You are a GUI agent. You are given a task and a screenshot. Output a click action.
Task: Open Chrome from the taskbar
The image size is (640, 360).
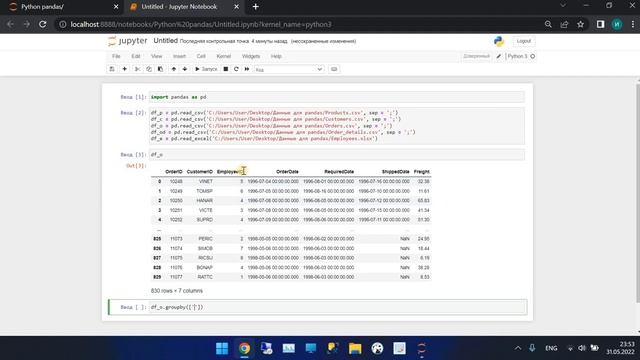coord(244,348)
